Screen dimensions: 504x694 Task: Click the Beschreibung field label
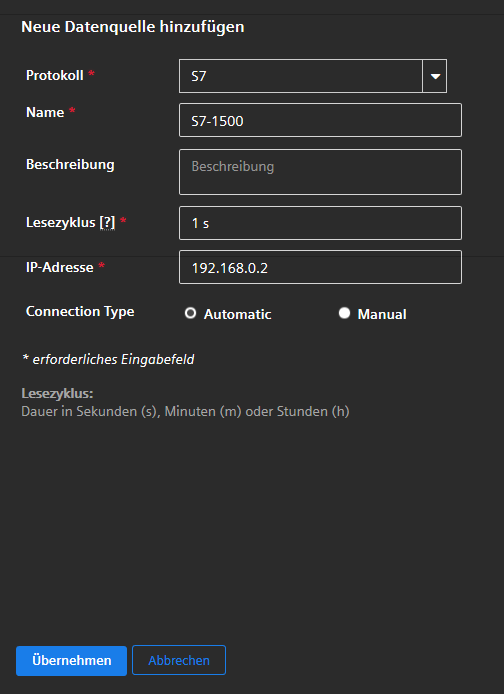[70, 165]
